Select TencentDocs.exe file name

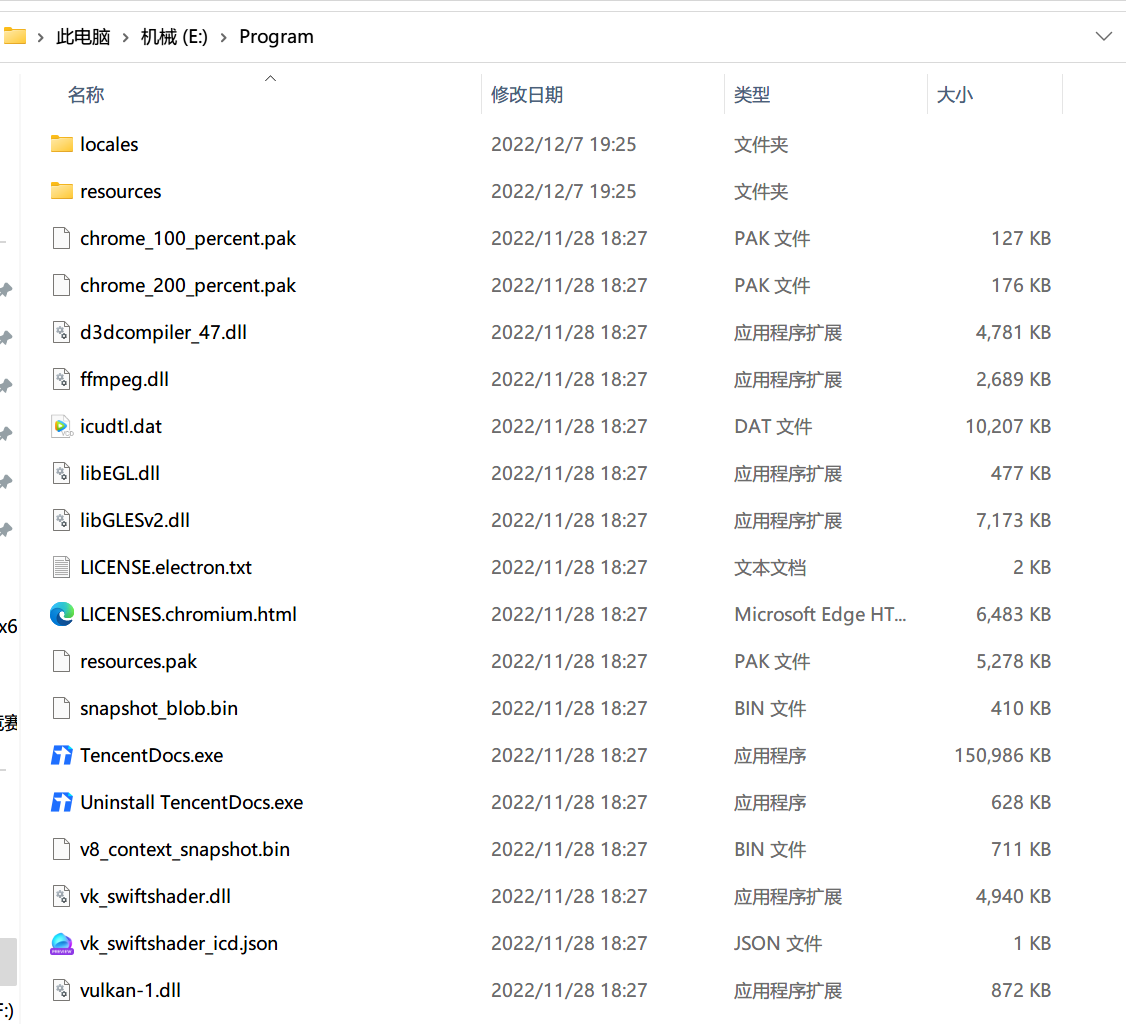click(152, 755)
